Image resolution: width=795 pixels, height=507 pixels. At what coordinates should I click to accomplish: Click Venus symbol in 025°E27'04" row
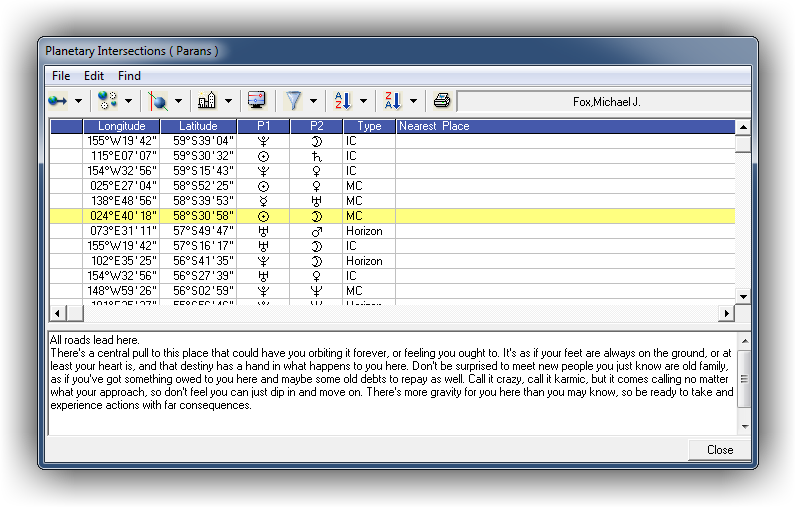pos(316,186)
